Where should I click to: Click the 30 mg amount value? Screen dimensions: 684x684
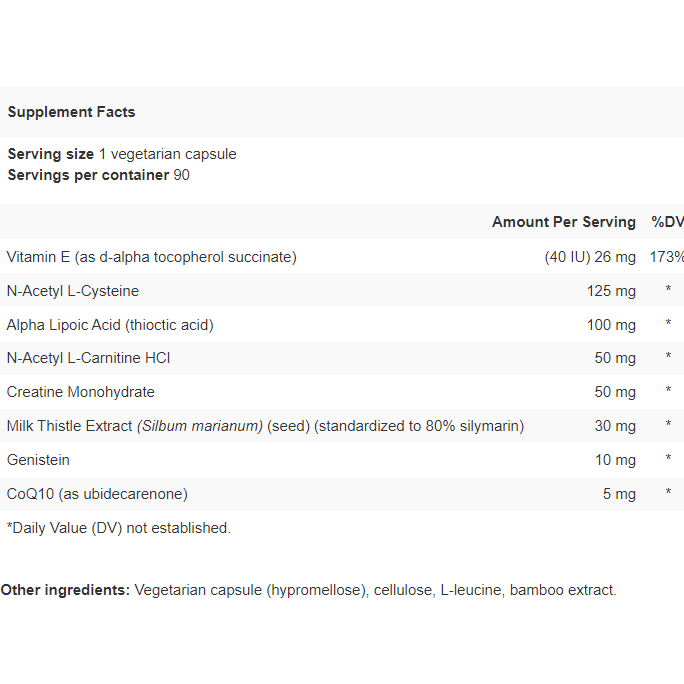615,426
